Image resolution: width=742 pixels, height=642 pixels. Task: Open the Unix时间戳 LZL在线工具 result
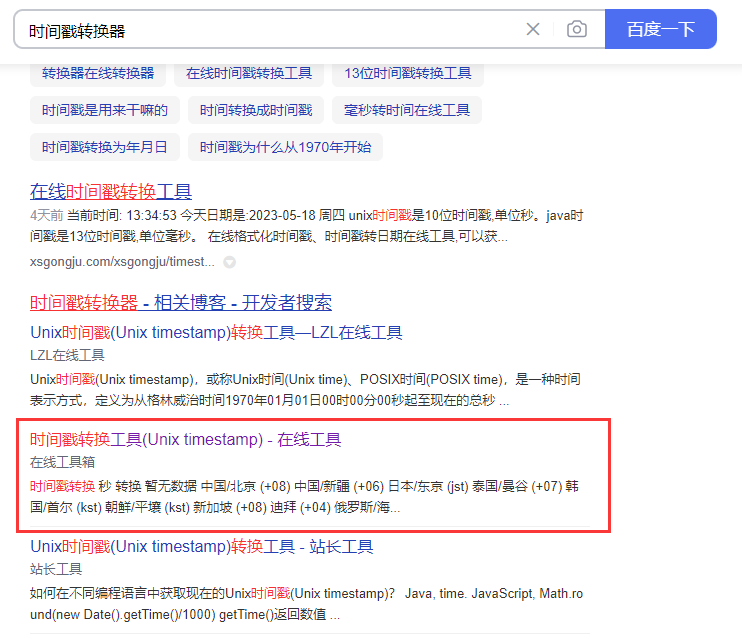[x=216, y=332]
